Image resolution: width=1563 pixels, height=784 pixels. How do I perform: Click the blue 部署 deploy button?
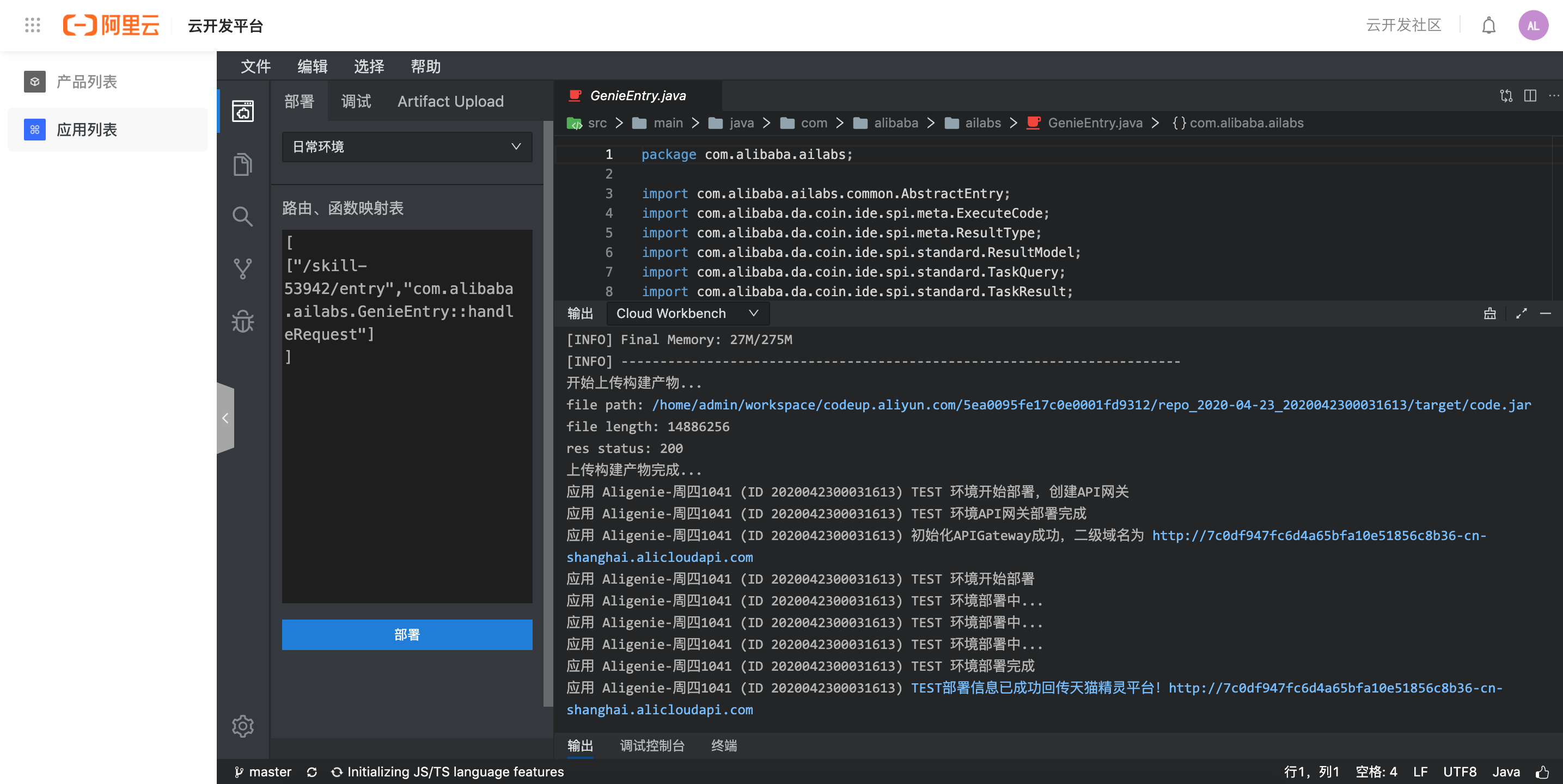coord(407,635)
